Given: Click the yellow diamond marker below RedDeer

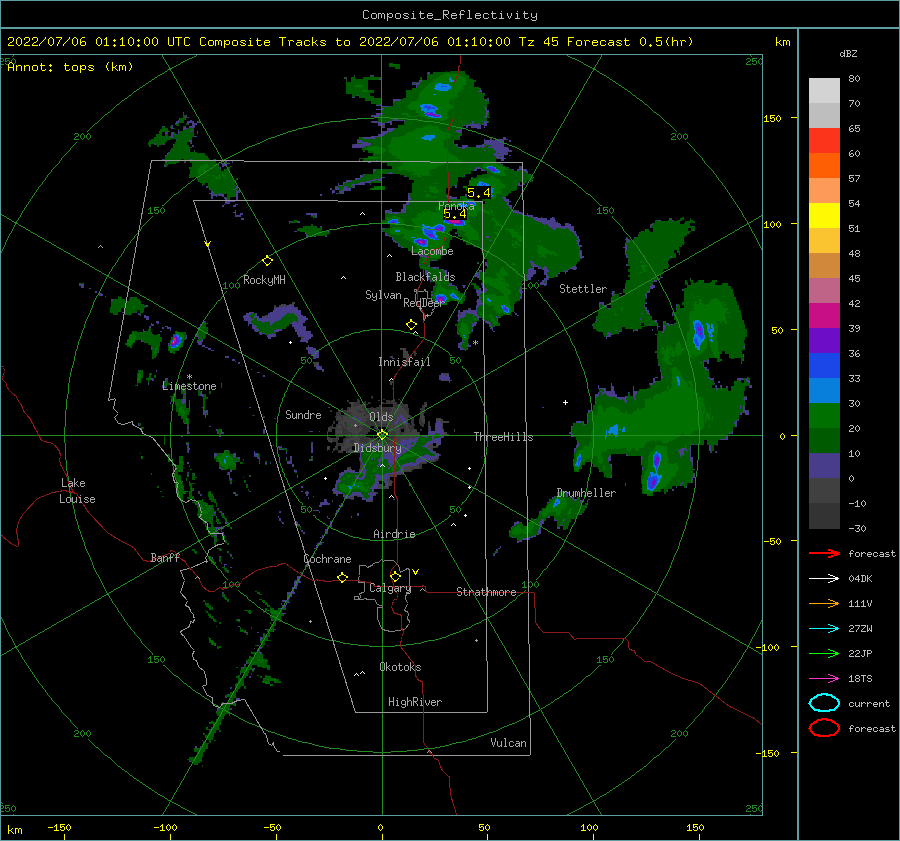Looking at the screenshot, I should point(411,325).
